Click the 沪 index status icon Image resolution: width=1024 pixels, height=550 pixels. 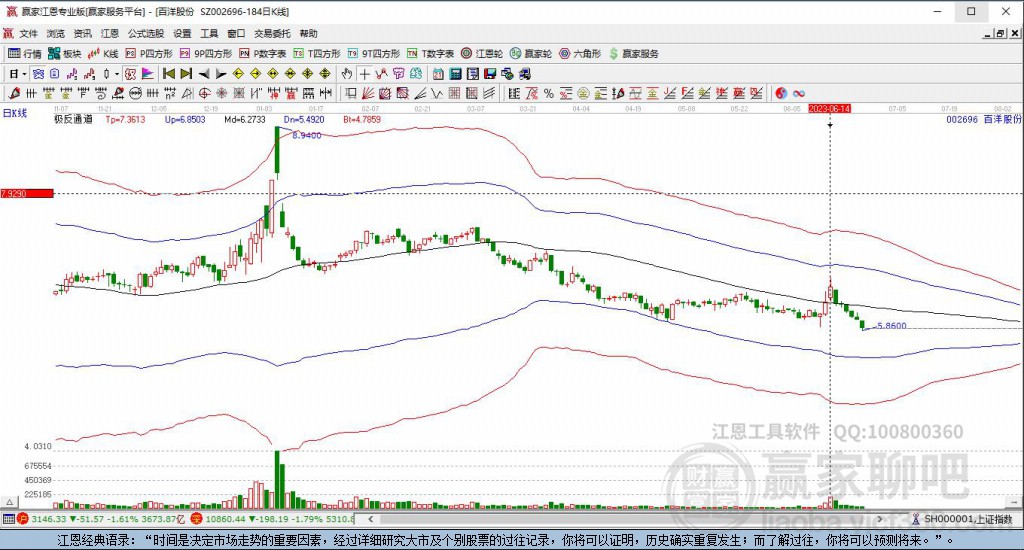pos(22,519)
